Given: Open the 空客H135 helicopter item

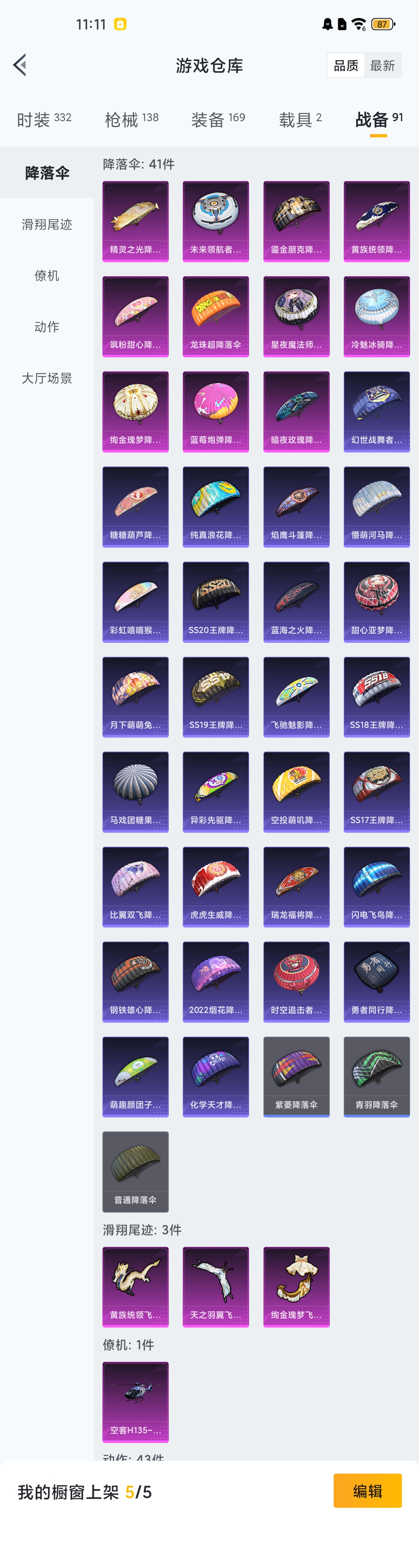Looking at the screenshot, I should coord(136,1402).
